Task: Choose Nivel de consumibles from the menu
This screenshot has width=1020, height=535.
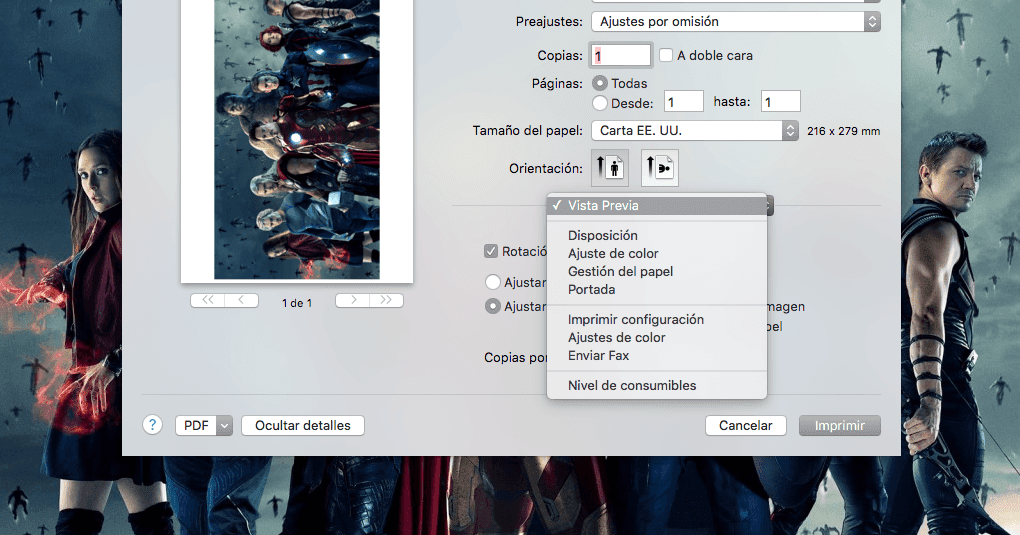Action: point(657,385)
